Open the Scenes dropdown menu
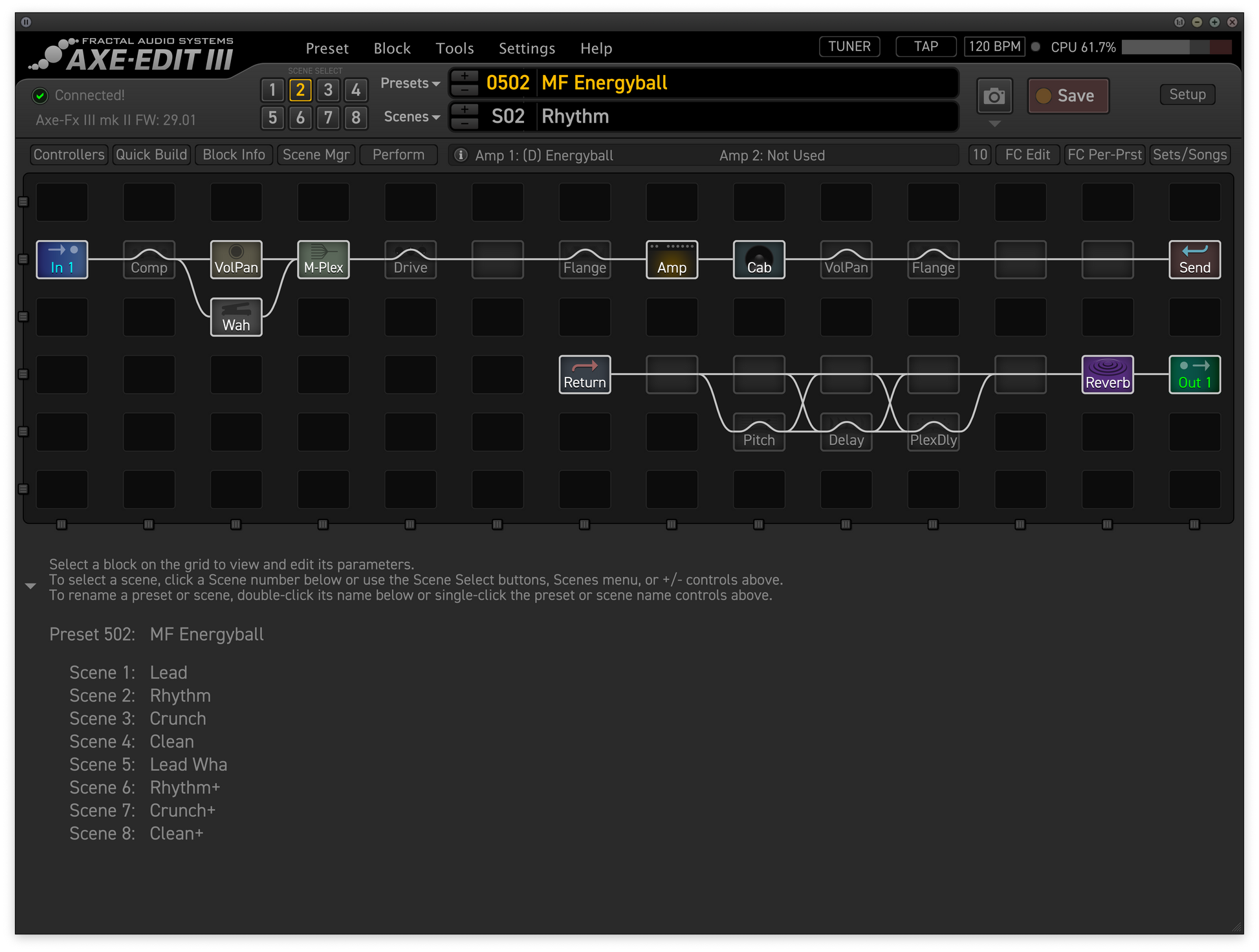Screen dimensions: 1259x952 coord(411,117)
